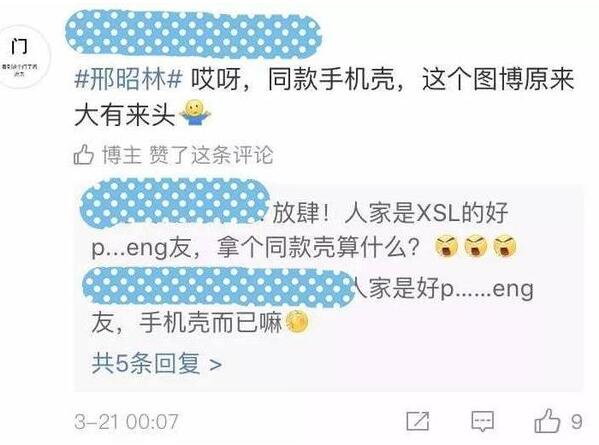
Task: Like the comment with the thumbs-up icon
Action: click(547, 421)
